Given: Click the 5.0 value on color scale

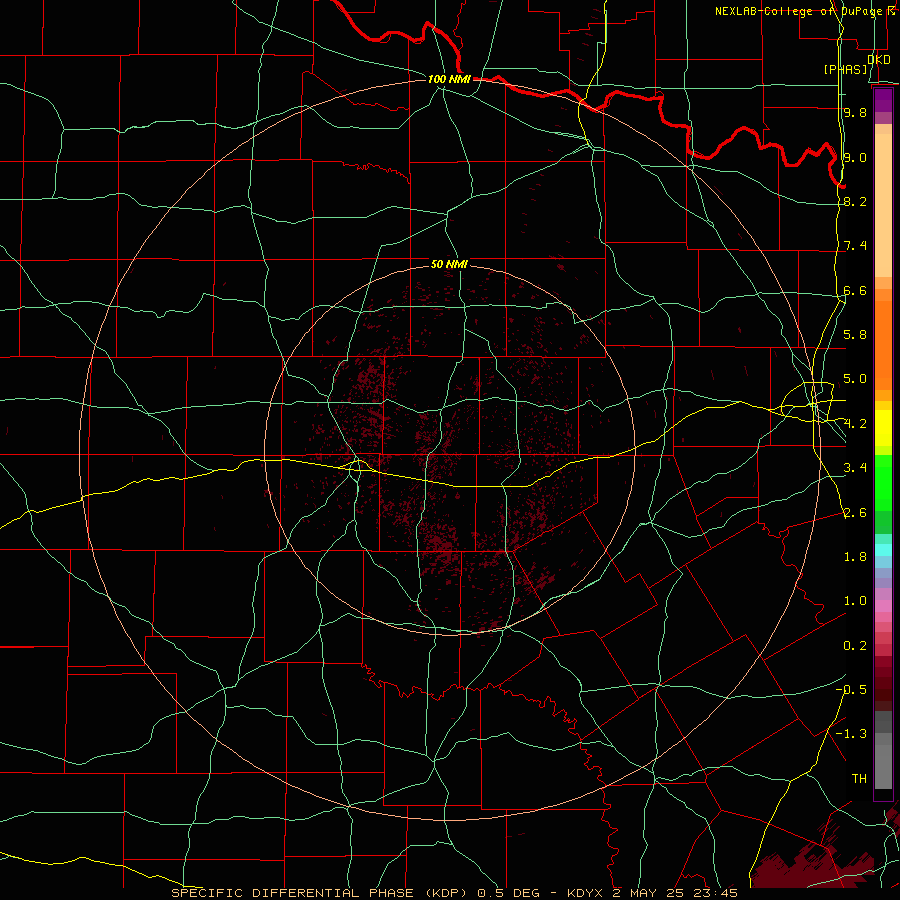Looking at the screenshot, I should (855, 379).
